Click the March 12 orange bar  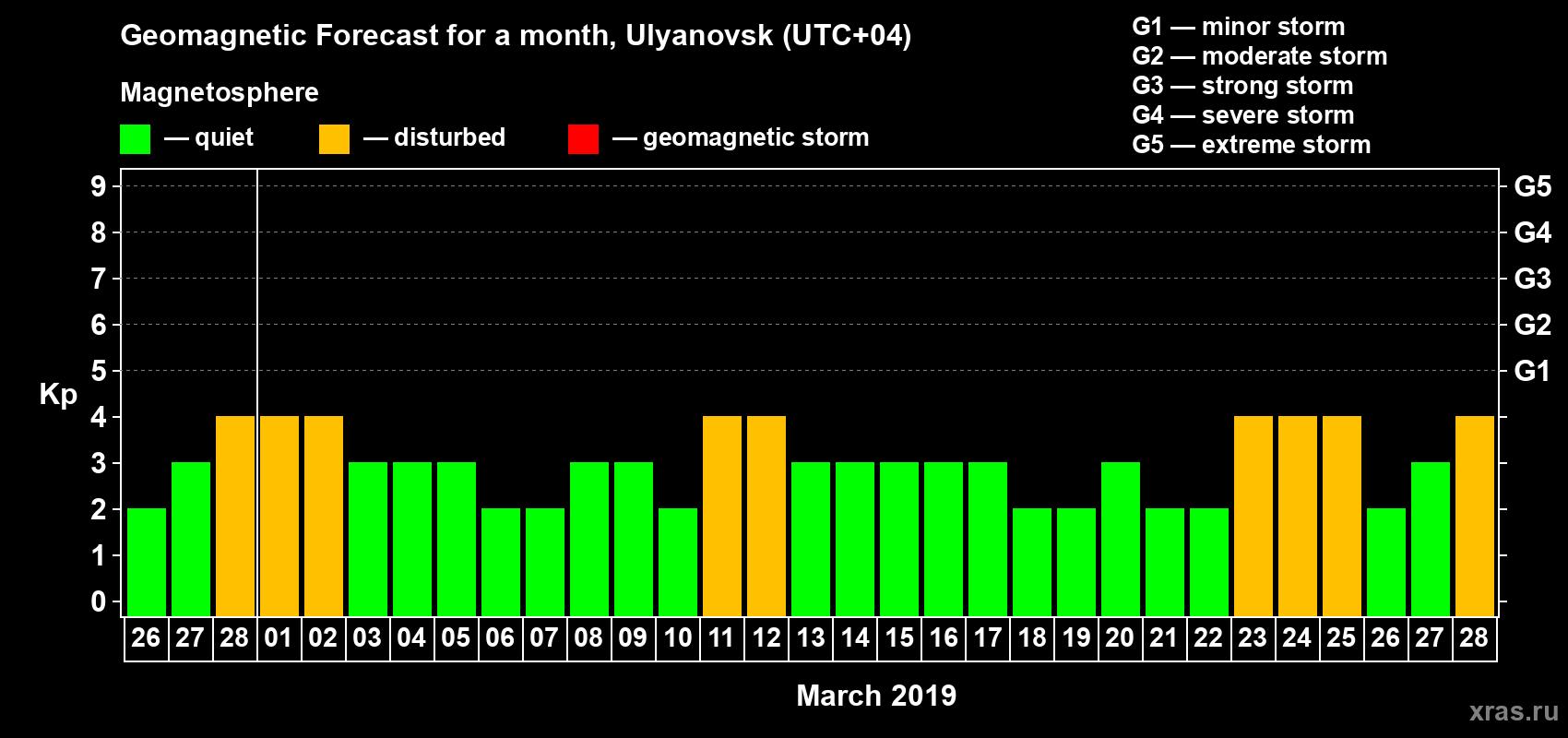tap(766, 516)
